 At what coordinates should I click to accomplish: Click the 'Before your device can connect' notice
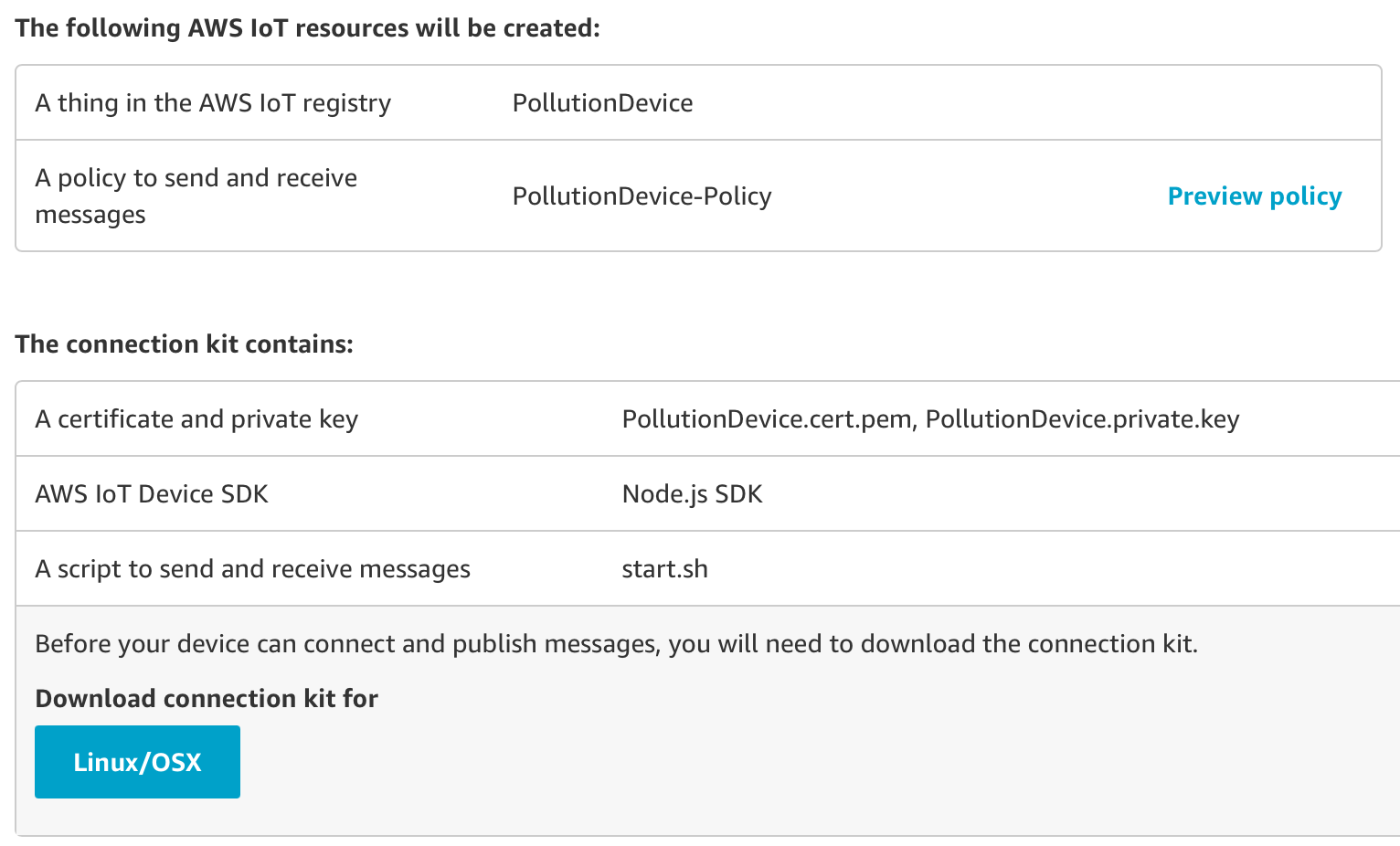pyautogui.click(x=616, y=644)
